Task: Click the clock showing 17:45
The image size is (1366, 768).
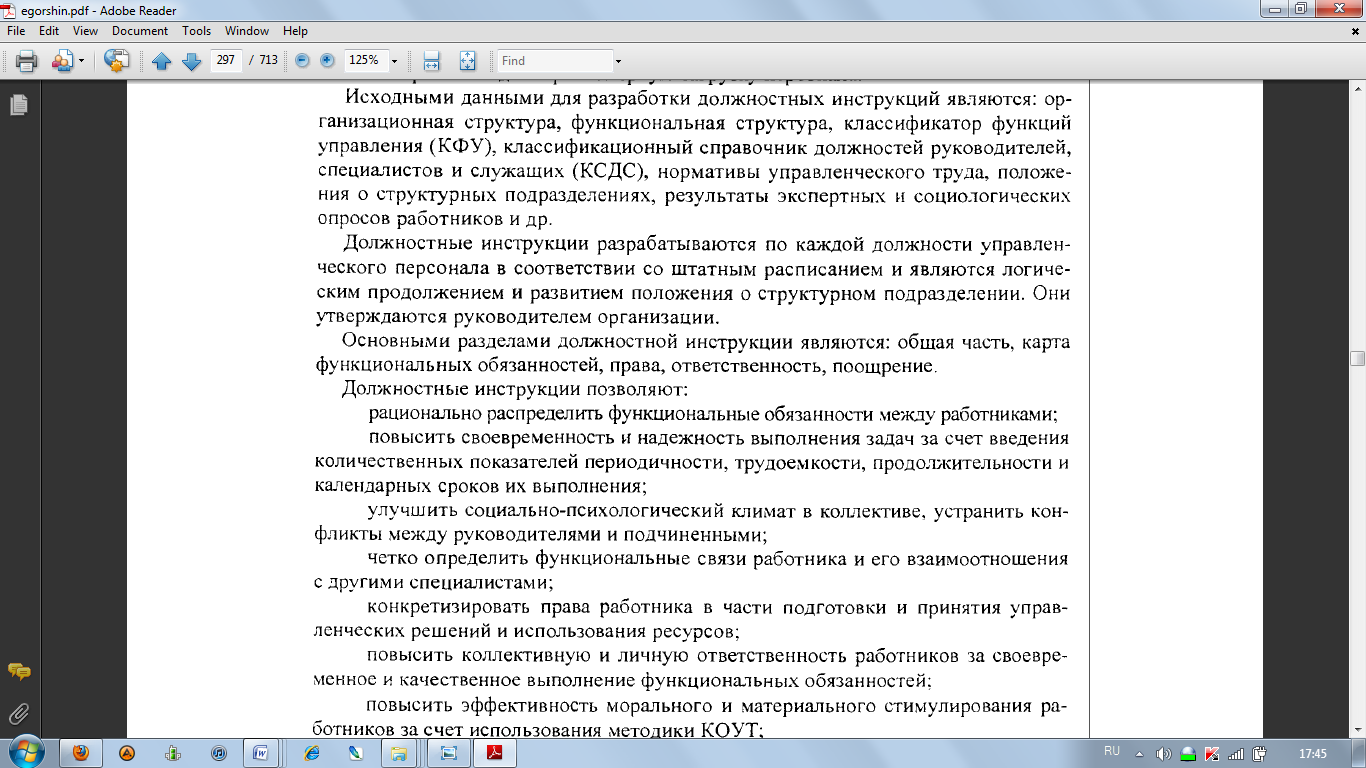Action: click(x=1312, y=753)
